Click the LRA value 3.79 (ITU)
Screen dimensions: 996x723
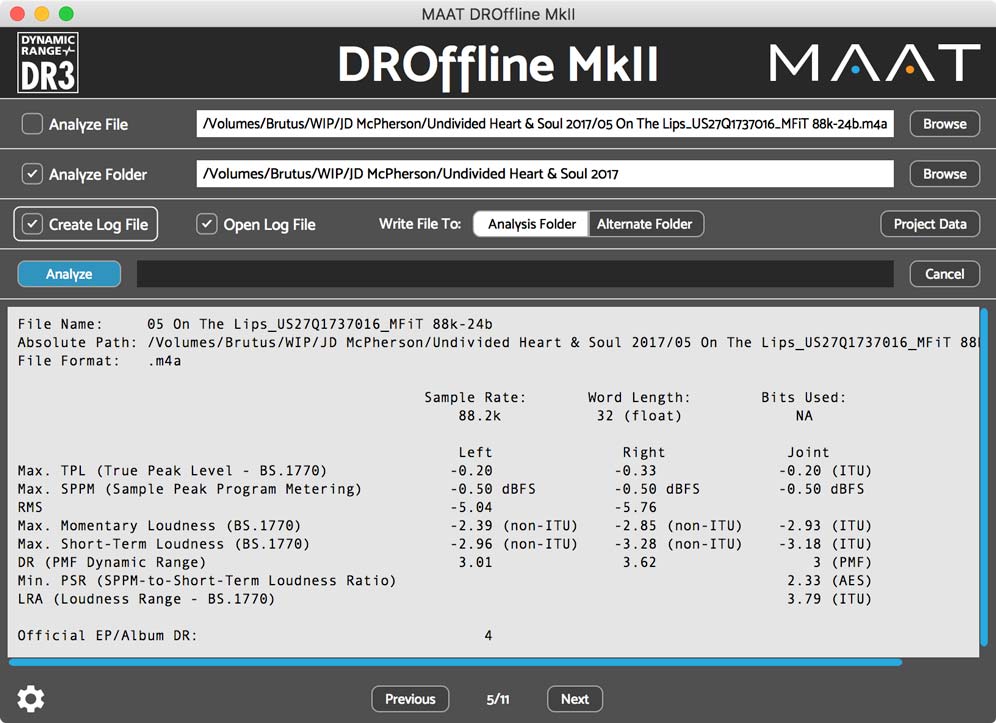tap(829, 599)
